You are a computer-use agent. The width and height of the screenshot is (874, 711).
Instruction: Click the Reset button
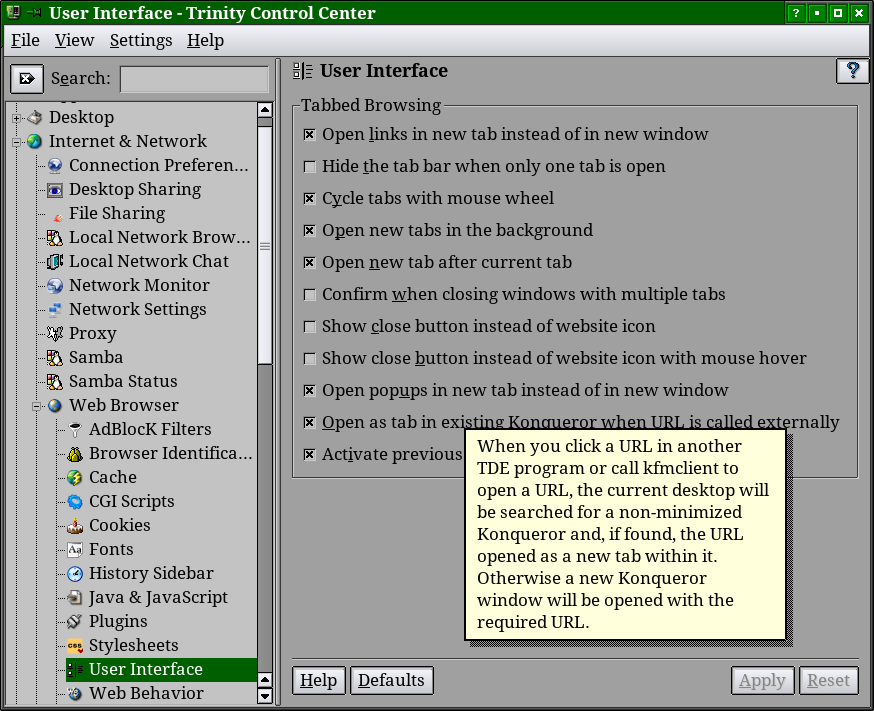(x=828, y=680)
